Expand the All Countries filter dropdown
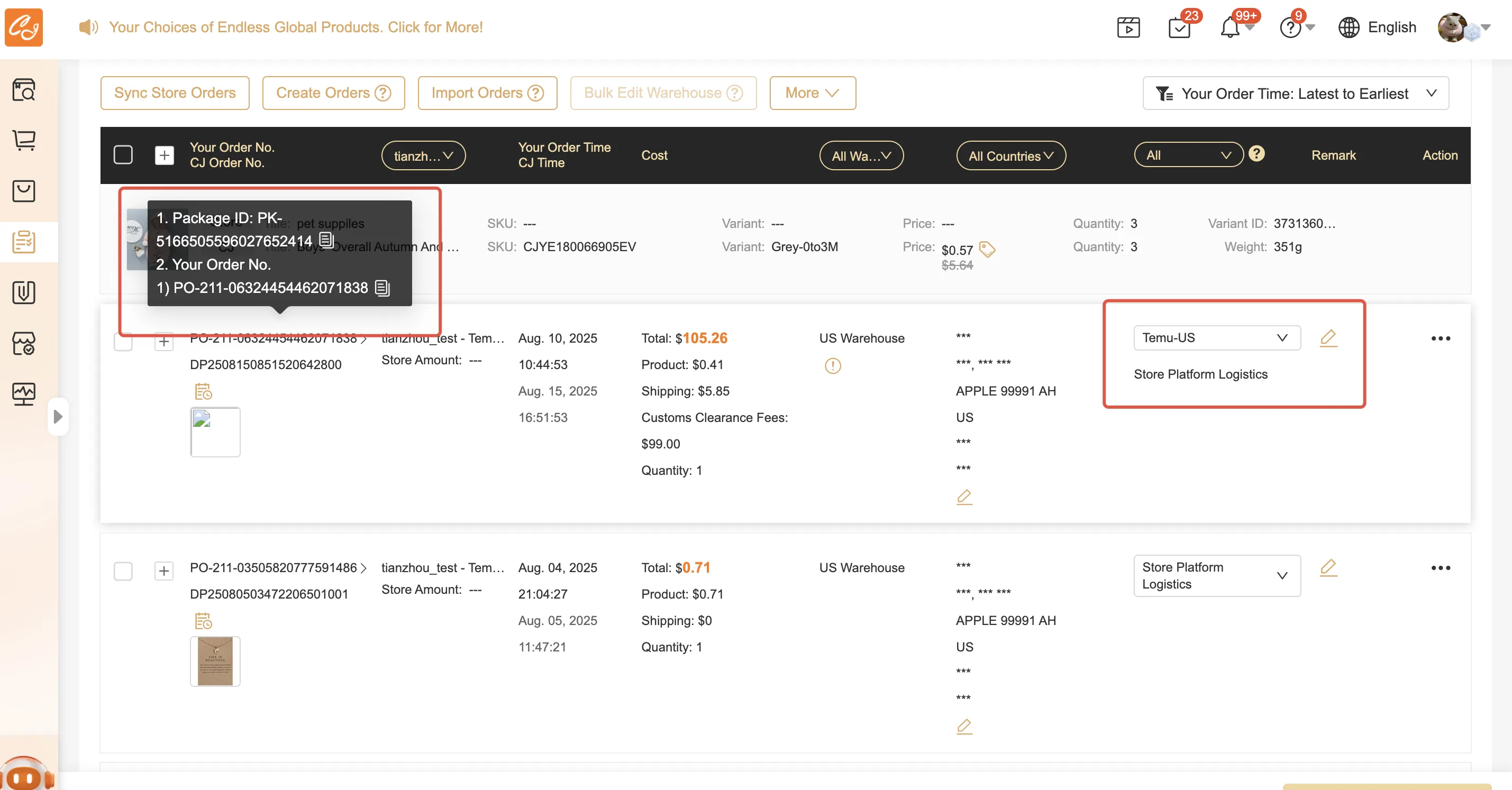Viewport: 1512px width, 790px height. click(1011, 156)
